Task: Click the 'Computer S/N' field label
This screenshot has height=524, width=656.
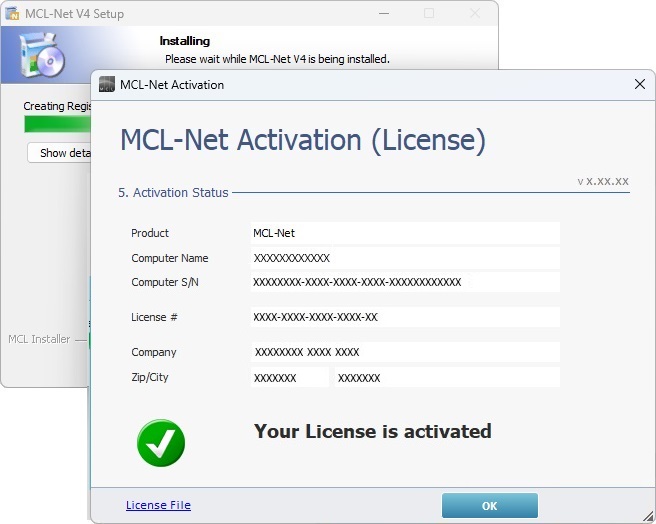Action: point(165,283)
